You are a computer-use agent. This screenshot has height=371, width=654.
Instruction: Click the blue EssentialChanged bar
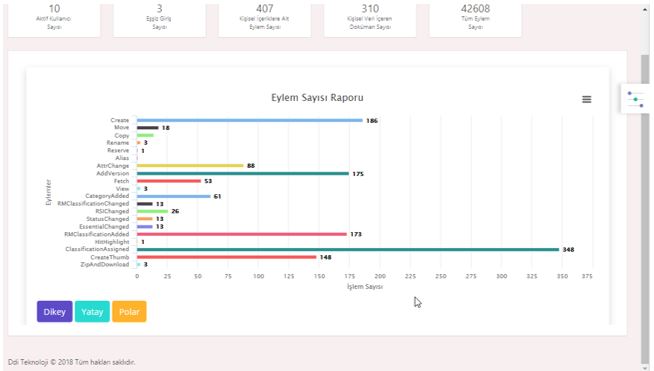[x=145, y=227]
